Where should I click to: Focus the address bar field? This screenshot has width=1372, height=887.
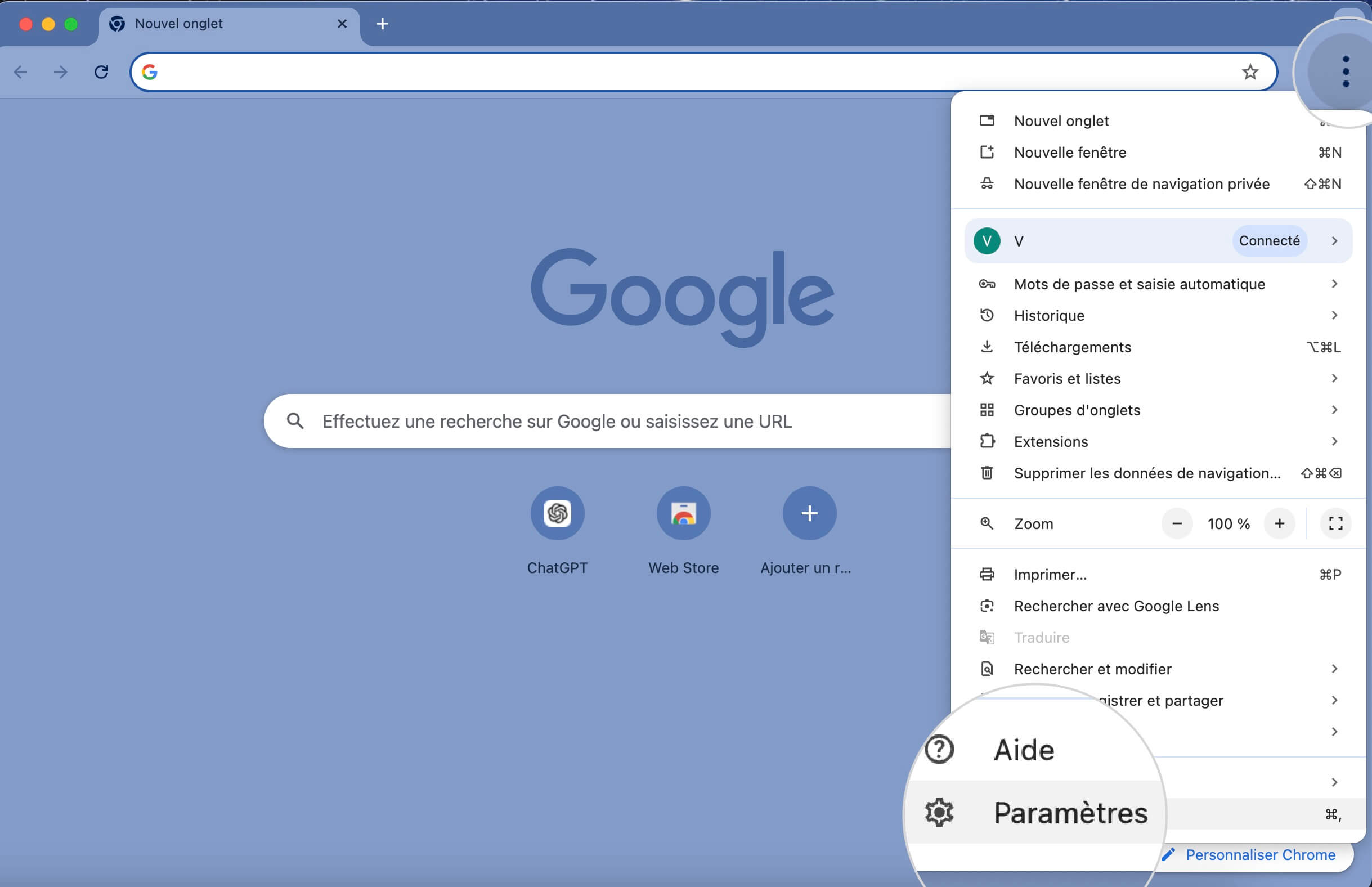point(703,72)
